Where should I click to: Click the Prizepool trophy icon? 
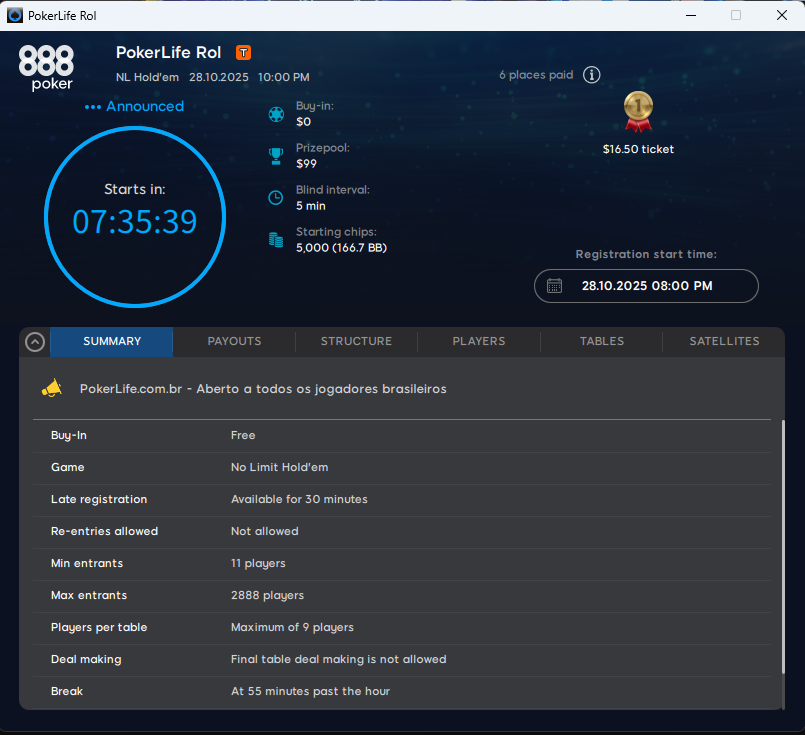tap(276, 156)
